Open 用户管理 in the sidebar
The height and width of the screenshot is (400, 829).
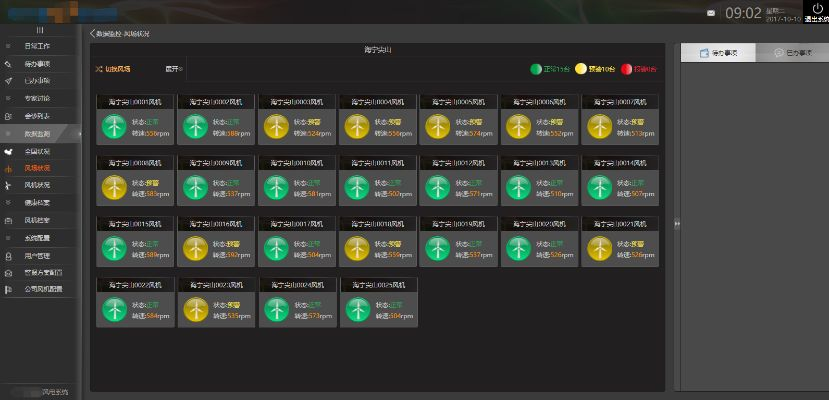point(38,256)
